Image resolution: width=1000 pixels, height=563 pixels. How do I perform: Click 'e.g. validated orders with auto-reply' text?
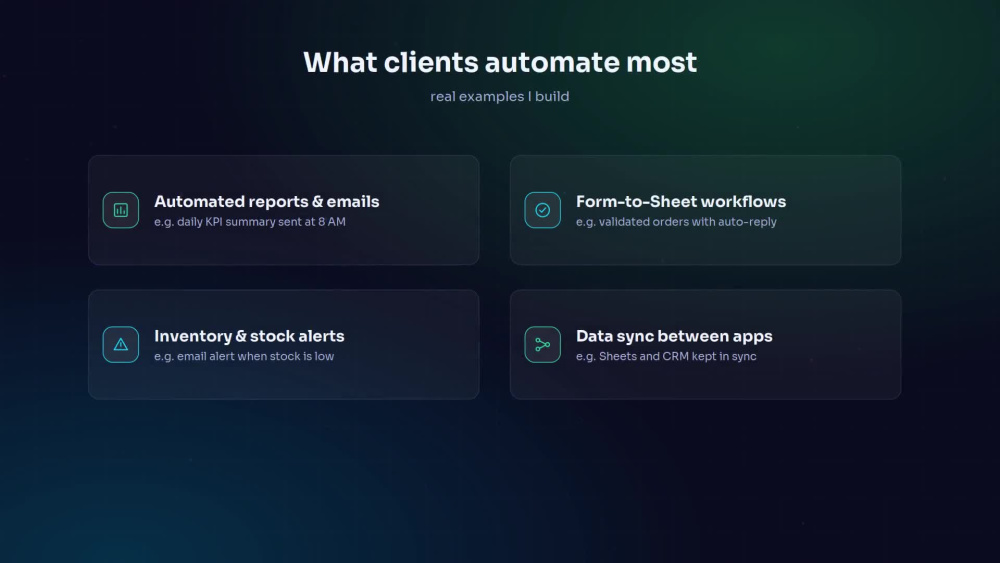point(676,222)
